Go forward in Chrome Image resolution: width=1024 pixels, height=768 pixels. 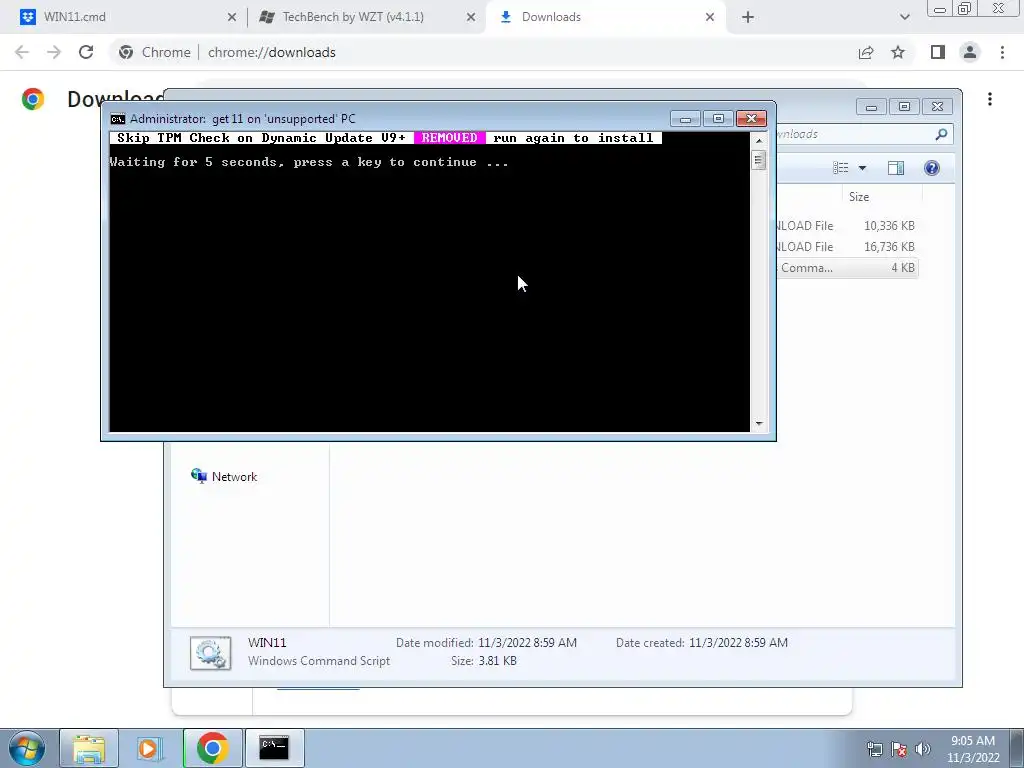pyautogui.click(x=54, y=52)
